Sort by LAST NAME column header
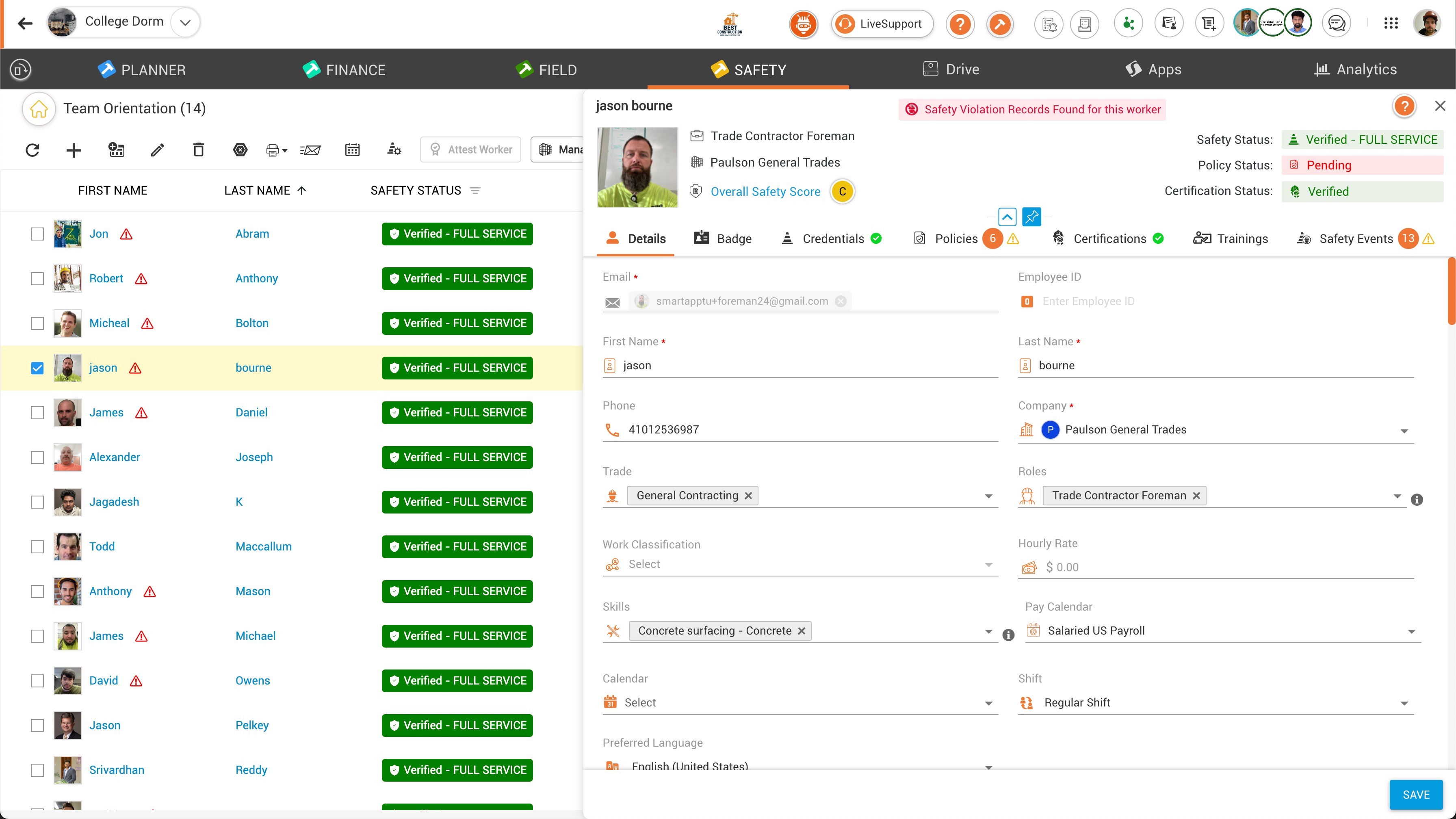The height and width of the screenshot is (819, 1456). point(264,191)
